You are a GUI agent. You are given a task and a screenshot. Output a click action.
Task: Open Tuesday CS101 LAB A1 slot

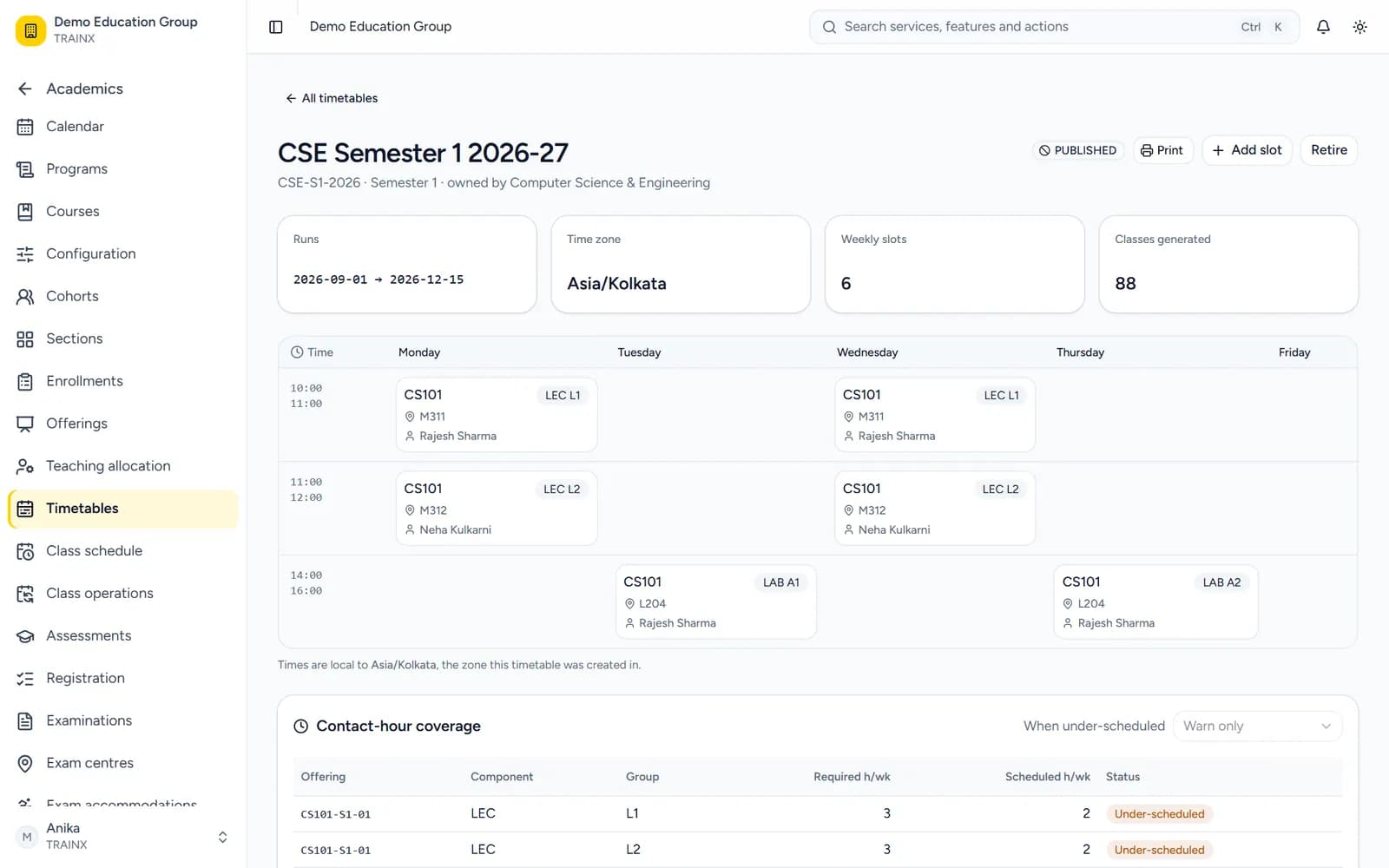pyautogui.click(x=716, y=602)
